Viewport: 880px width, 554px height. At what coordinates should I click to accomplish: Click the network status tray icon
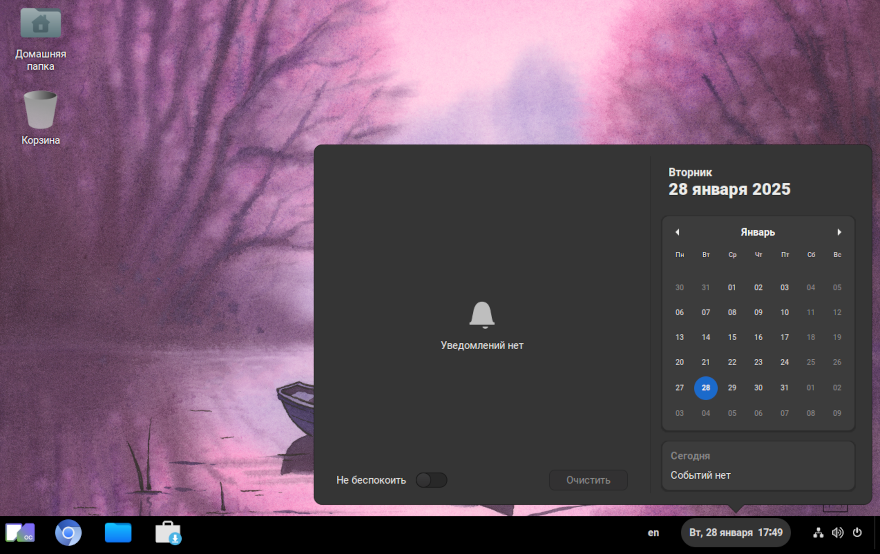[818, 533]
